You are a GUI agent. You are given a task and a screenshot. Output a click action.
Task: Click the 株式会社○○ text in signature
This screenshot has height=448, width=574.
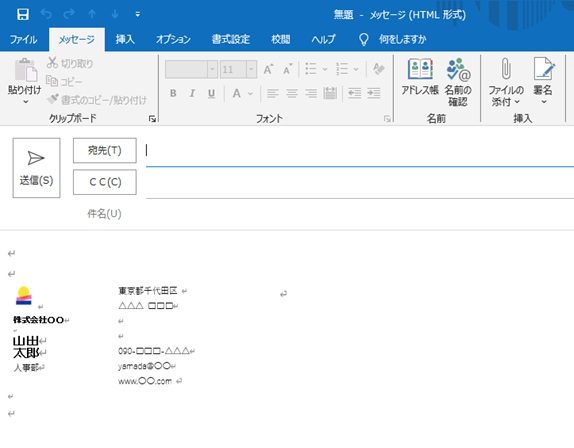38,320
